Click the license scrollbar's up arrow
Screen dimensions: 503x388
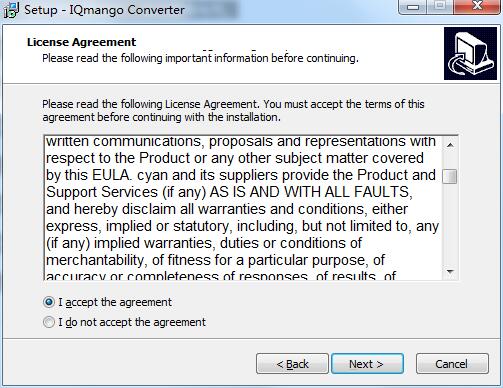(450, 145)
